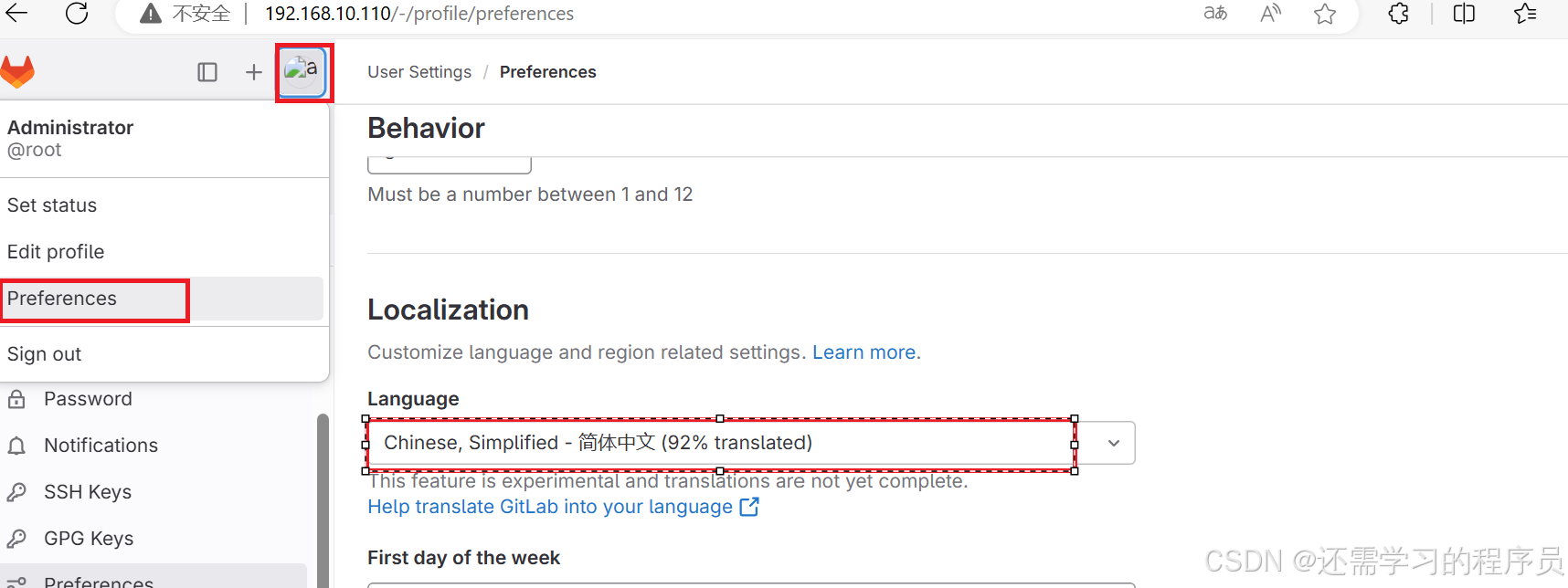Click the Administrator name in menu

(70, 128)
